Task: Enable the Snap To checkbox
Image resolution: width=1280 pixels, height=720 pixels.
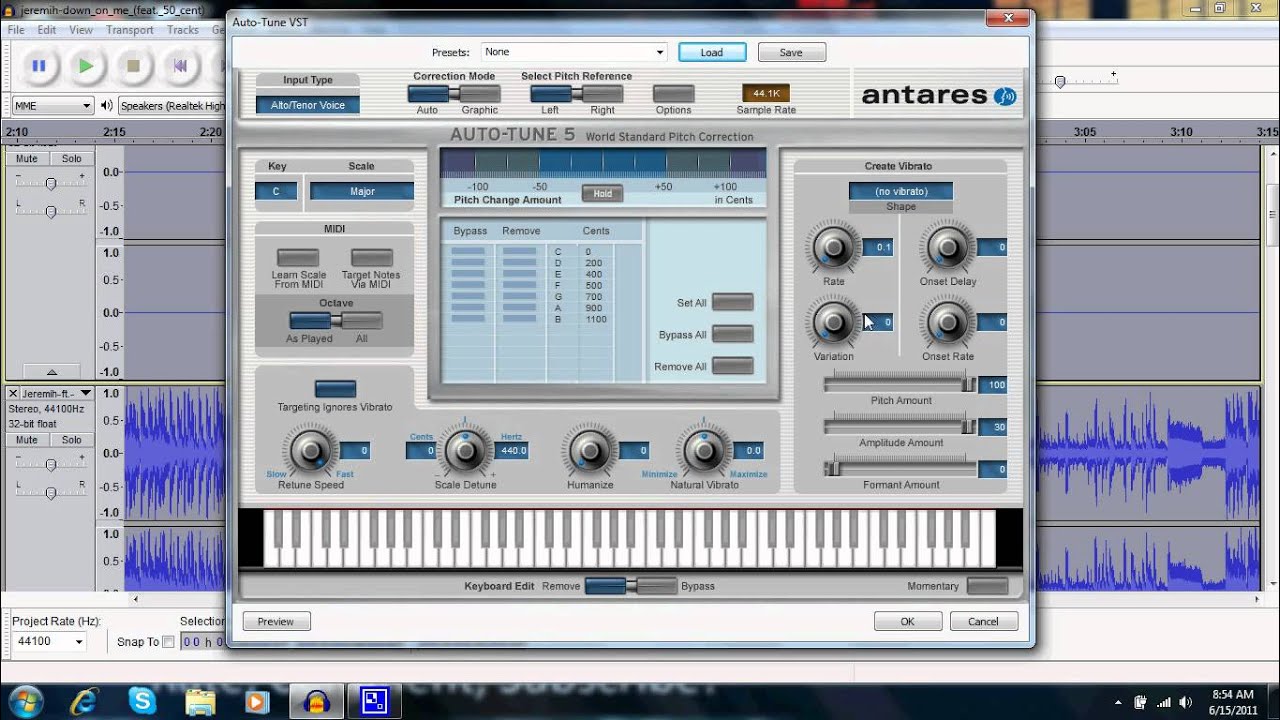Action: click(168, 642)
